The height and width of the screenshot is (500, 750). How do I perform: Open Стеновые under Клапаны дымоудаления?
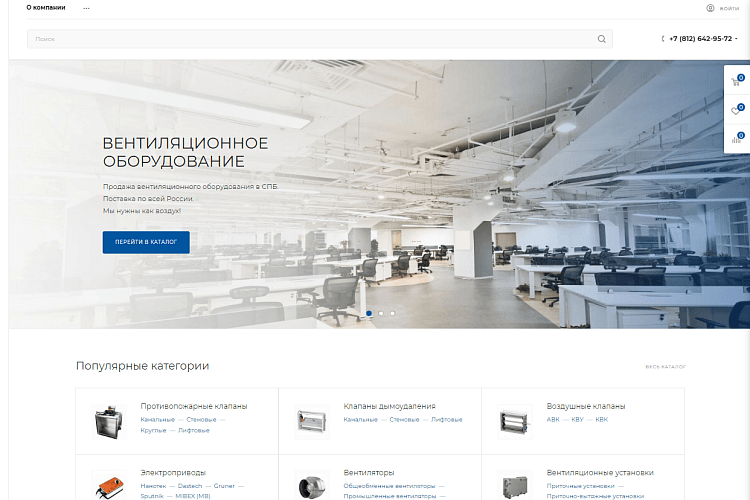point(404,420)
